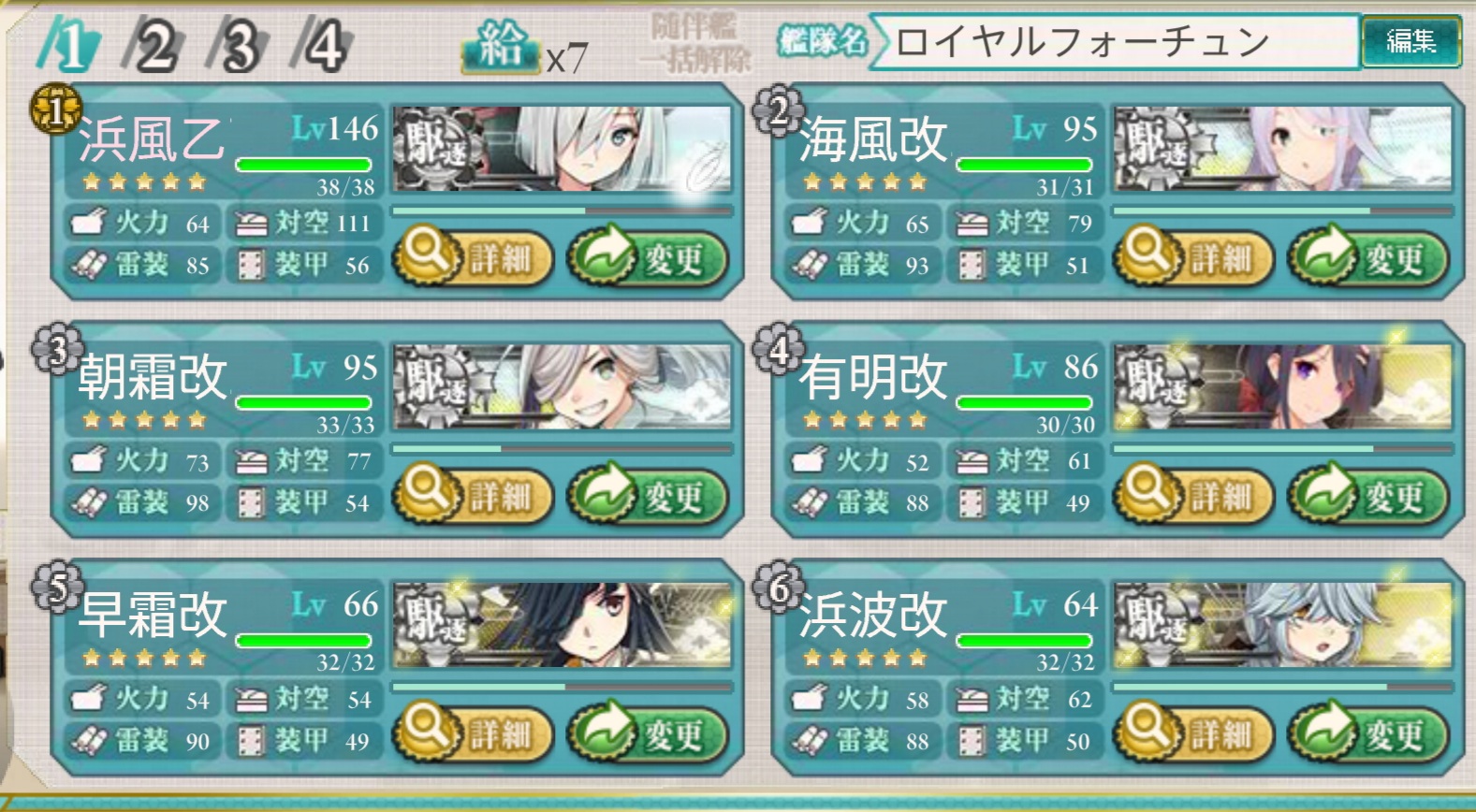Screen dimensions: 1476x812
Task: Click the fleet name field ロイヤルフォーチュン
Action: (x=1115, y=42)
